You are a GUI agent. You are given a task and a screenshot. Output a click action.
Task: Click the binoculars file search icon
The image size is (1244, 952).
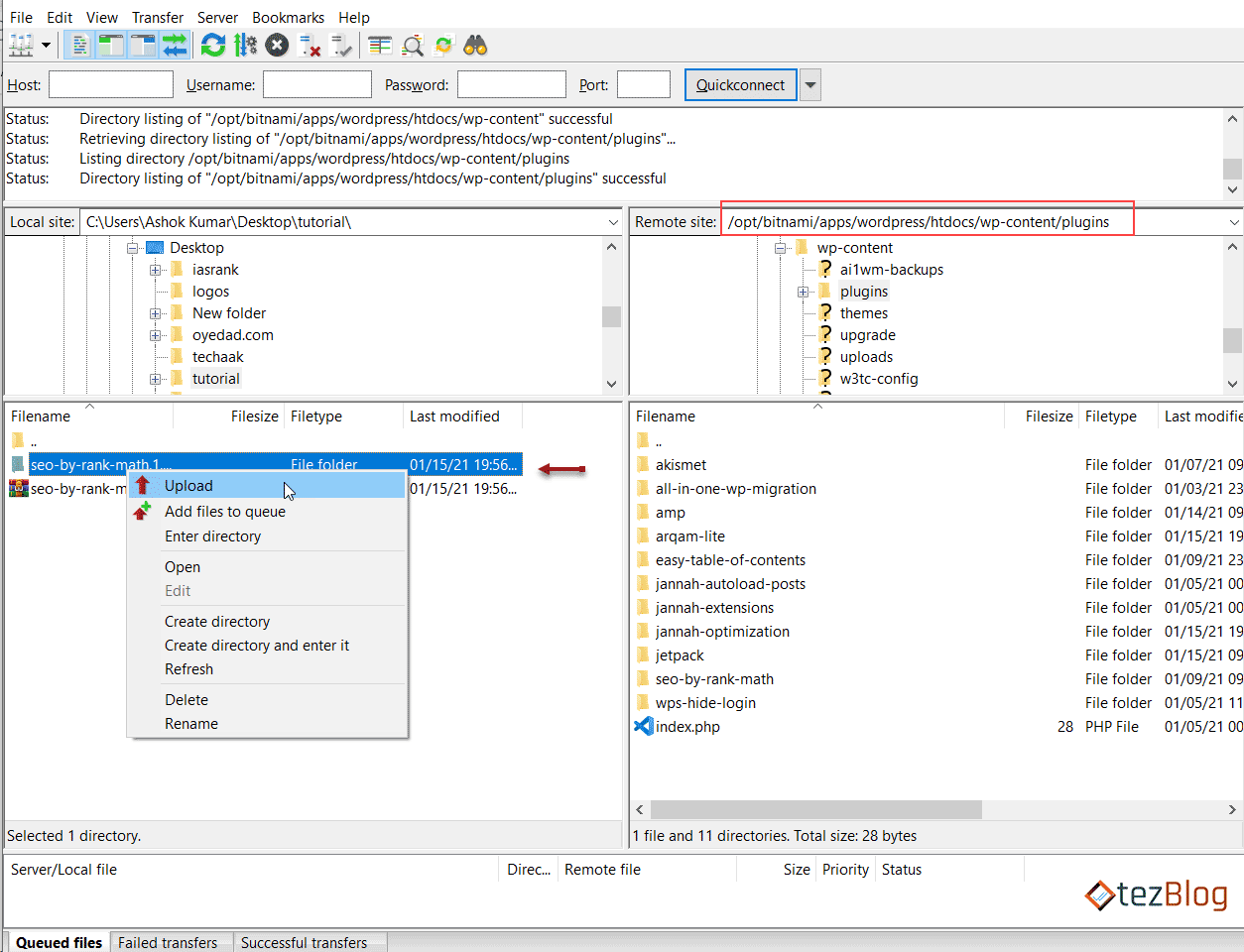point(476,45)
